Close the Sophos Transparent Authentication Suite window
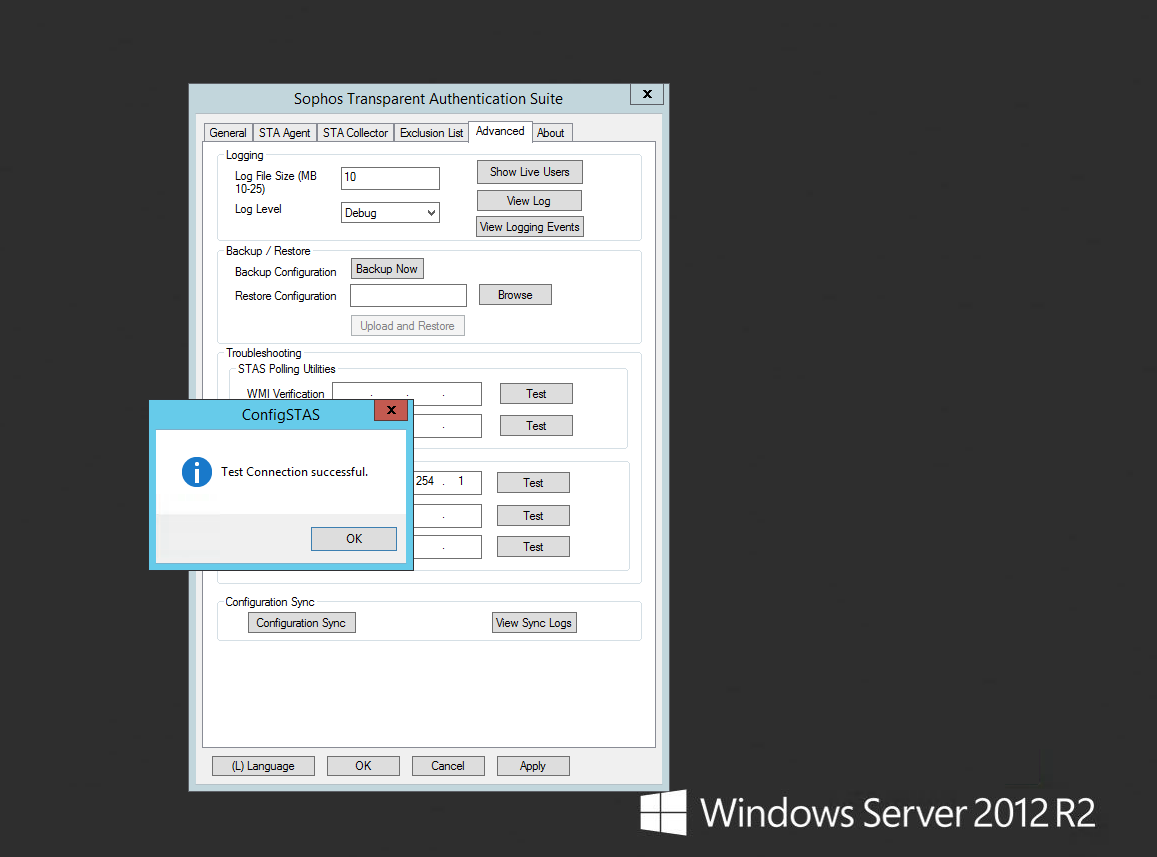This screenshot has width=1157, height=857. 647,94
